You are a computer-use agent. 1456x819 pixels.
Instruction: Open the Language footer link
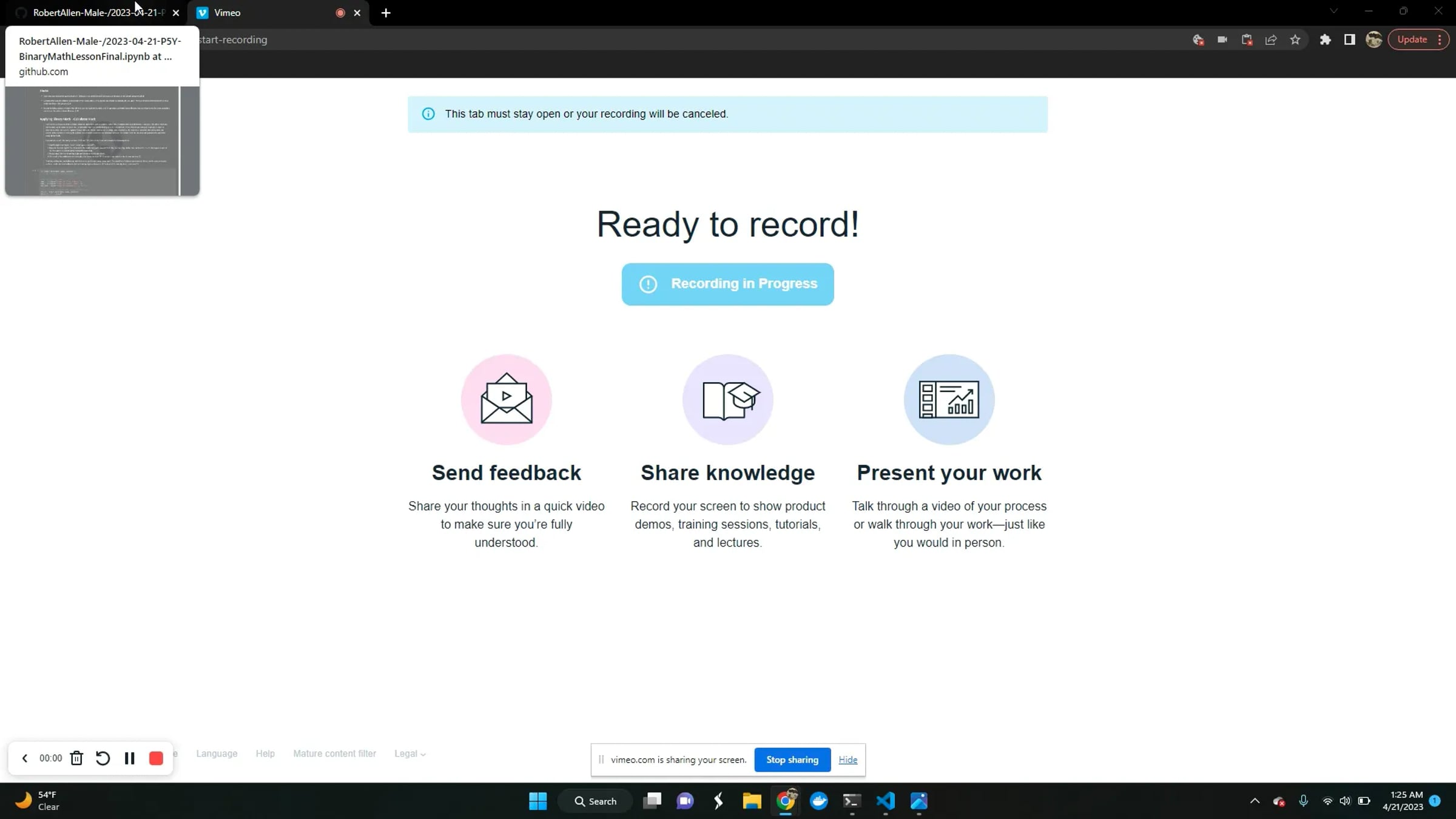click(217, 753)
